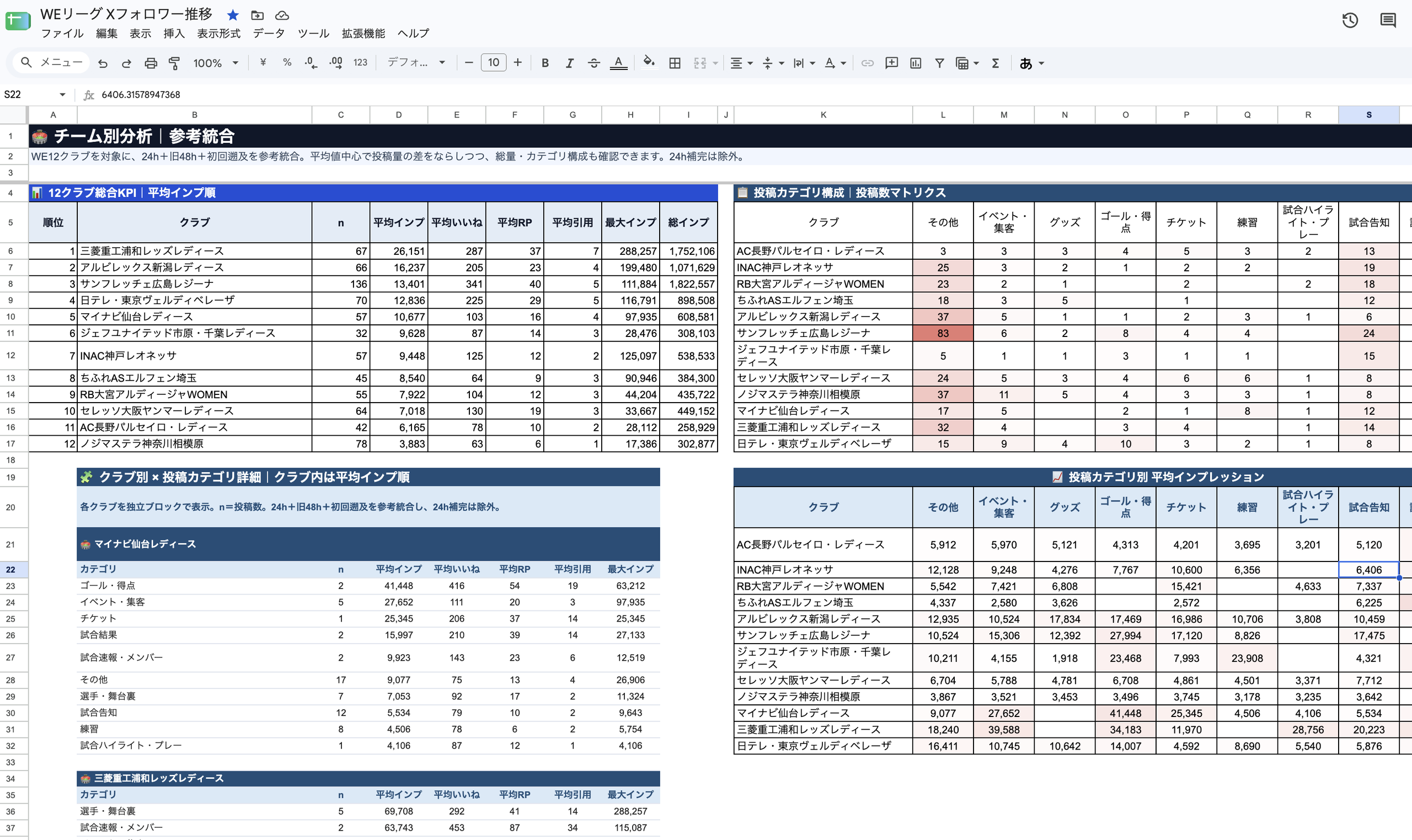
Task: Open the cell name box dropdown arrow
Action: point(62,94)
